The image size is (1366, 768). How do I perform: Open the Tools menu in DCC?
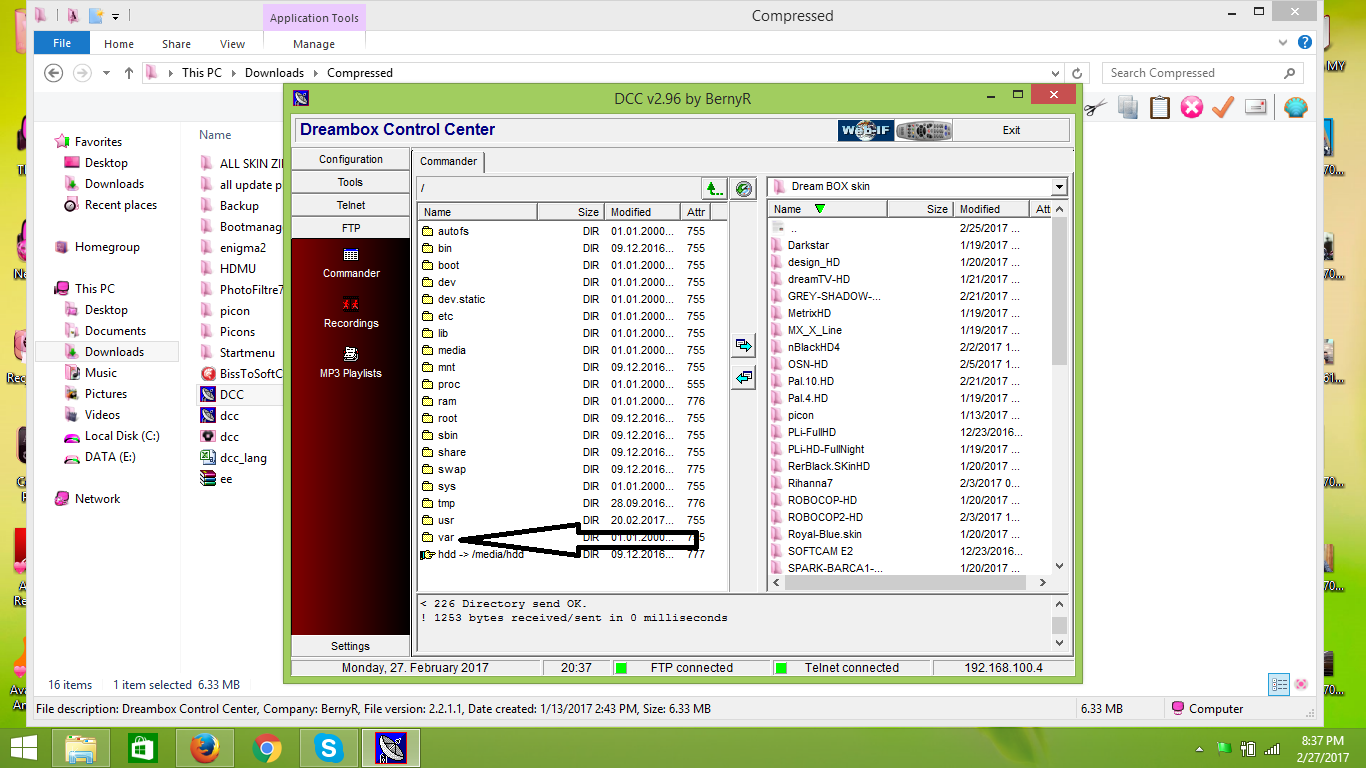click(x=350, y=182)
